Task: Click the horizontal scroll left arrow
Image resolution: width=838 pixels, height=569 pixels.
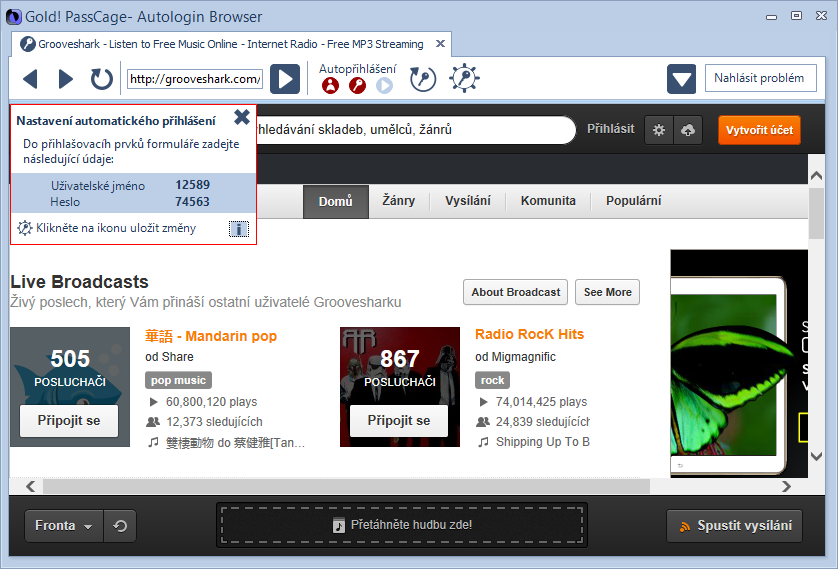Action: [30, 486]
